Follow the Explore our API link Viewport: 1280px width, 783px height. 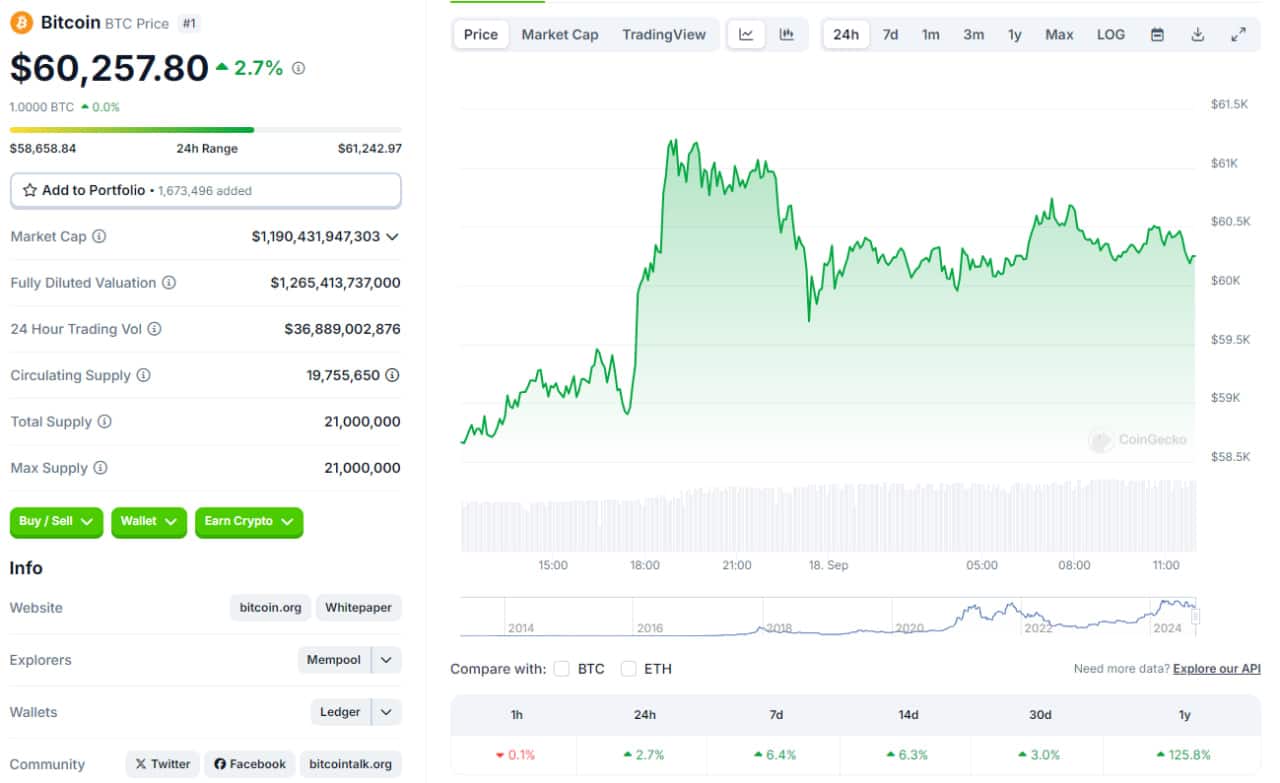tap(1217, 668)
